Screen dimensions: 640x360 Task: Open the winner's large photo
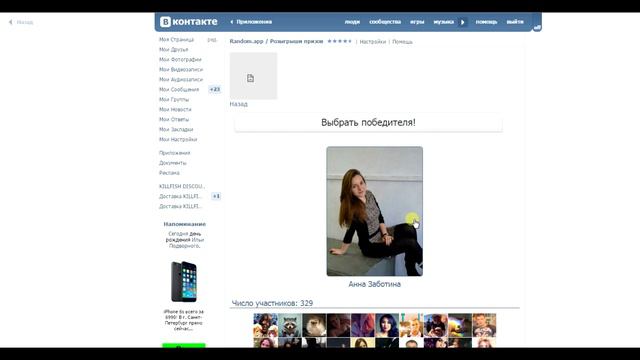[x=375, y=211]
